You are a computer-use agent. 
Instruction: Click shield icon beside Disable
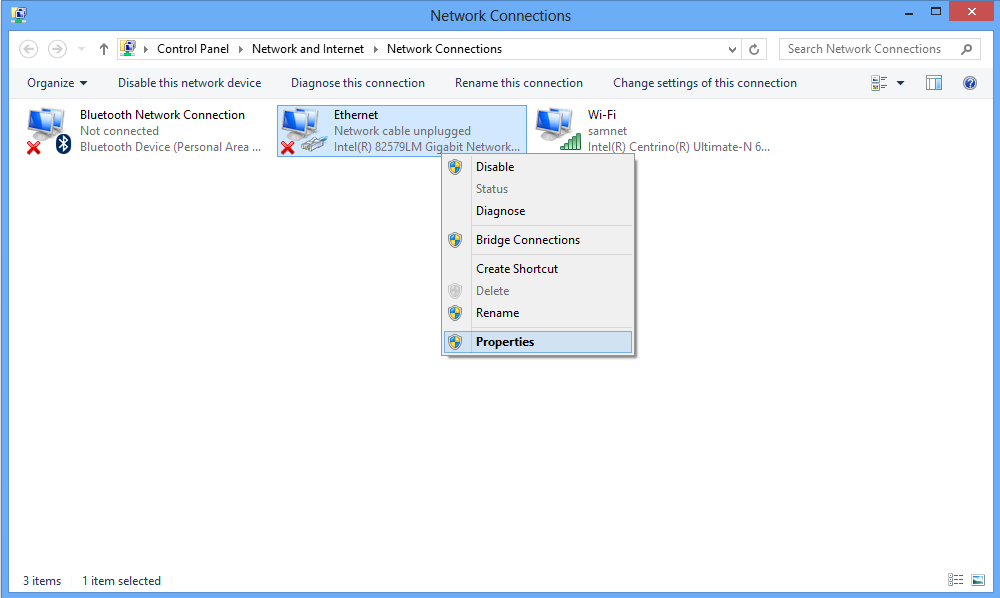click(x=455, y=167)
